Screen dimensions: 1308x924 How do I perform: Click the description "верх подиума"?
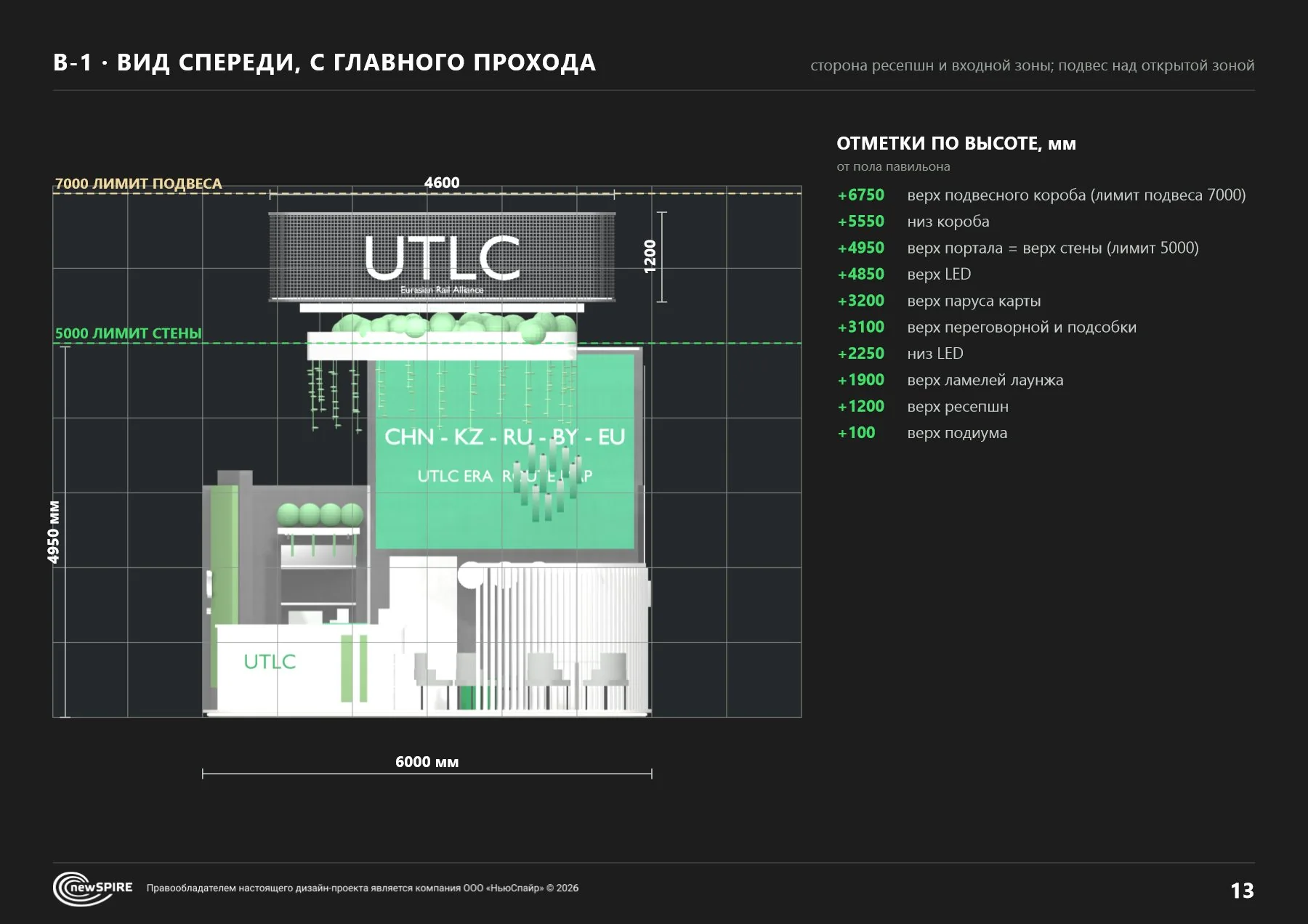point(957,433)
